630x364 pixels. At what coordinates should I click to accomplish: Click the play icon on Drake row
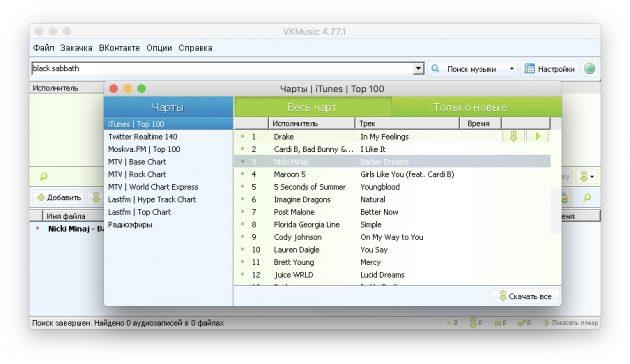click(538, 137)
